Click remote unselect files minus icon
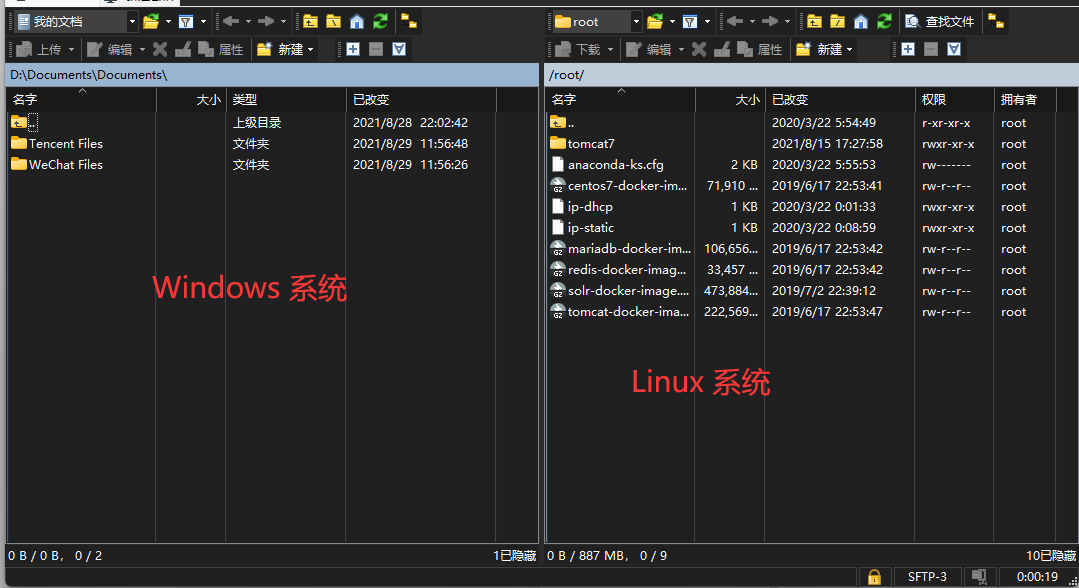The height and width of the screenshot is (588, 1079). (931, 50)
